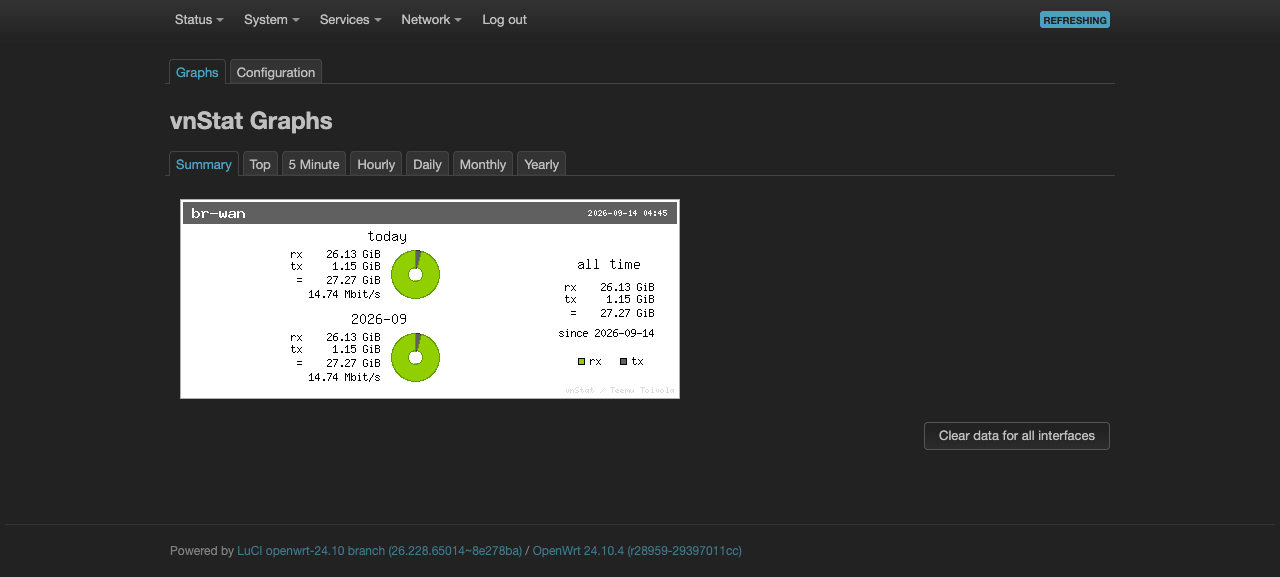This screenshot has width=1280, height=577.
Task: Click the 'since 2026-09-14' text
Action: coord(606,333)
